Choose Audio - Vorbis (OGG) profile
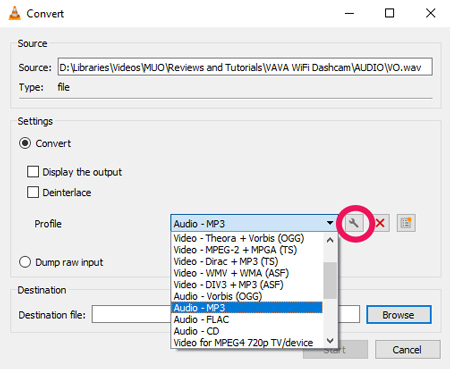The height and width of the screenshot is (369, 450). coord(247,296)
